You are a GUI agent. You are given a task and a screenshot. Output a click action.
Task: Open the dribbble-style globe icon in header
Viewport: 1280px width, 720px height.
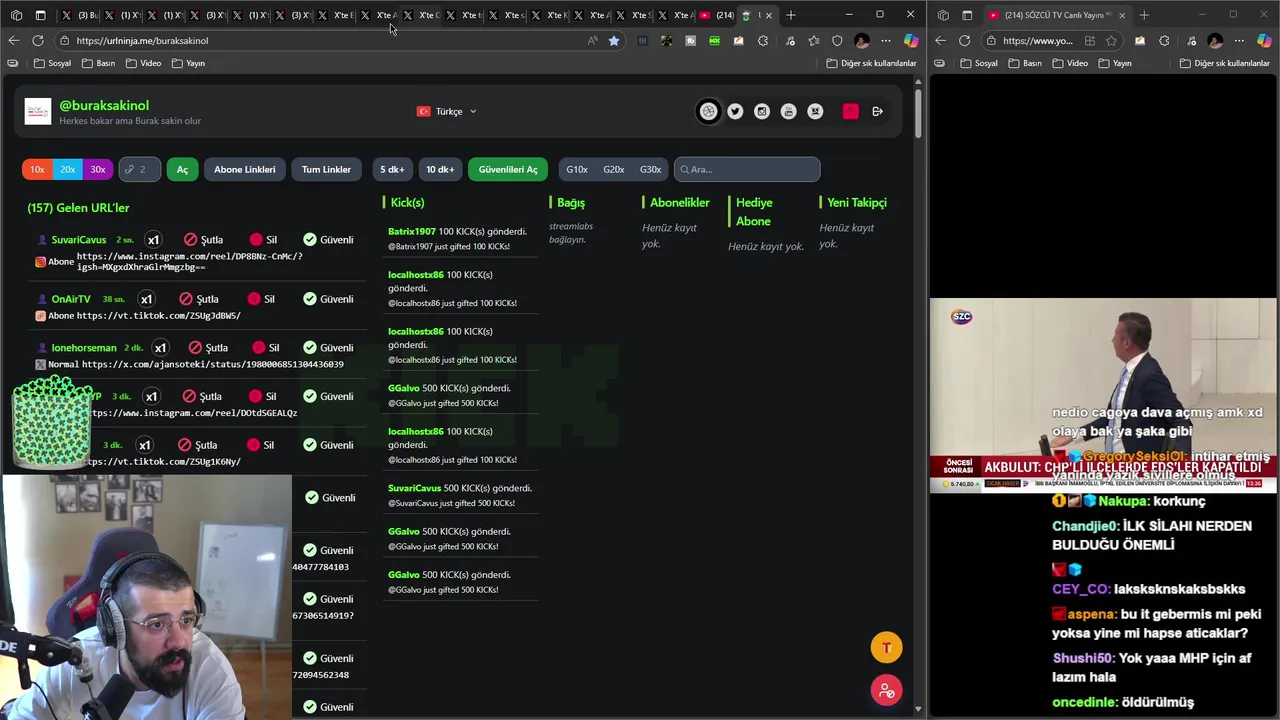(708, 111)
